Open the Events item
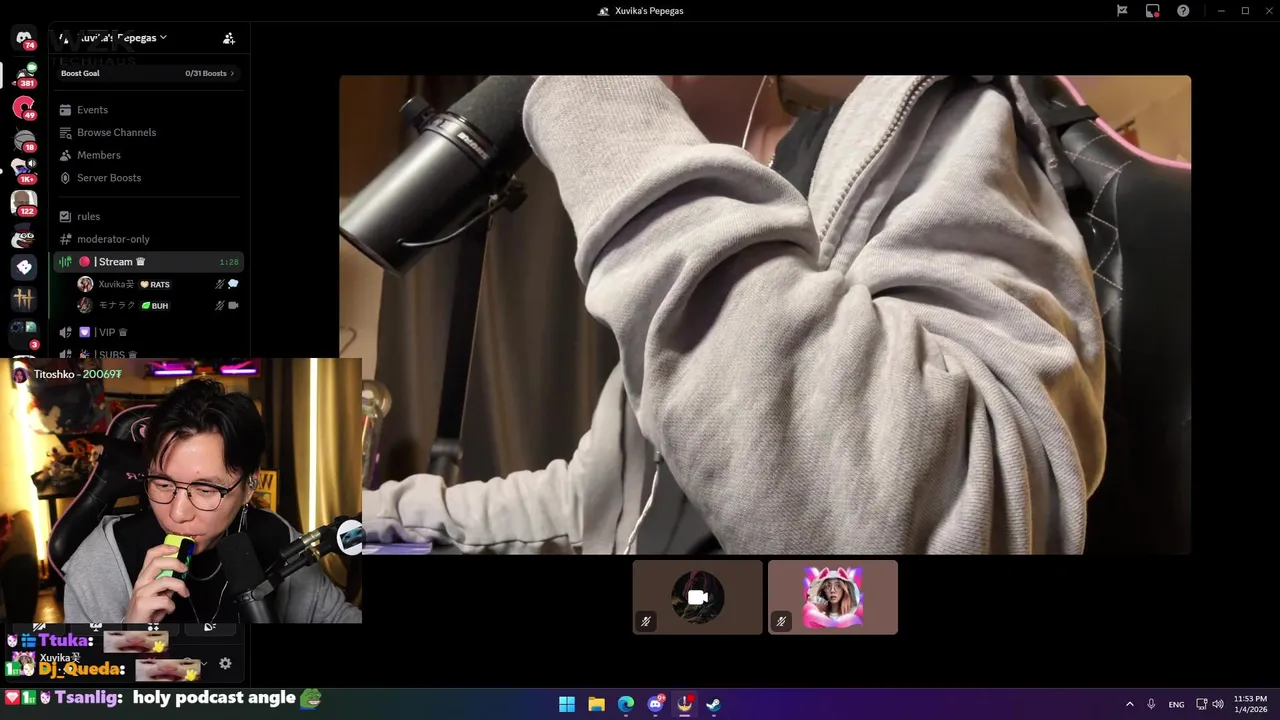Viewport: 1280px width, 720px height. (148, 110)
